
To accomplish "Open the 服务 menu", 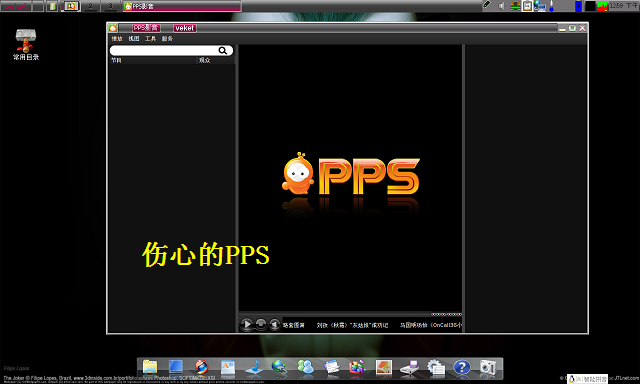I will tap(167, 39).
